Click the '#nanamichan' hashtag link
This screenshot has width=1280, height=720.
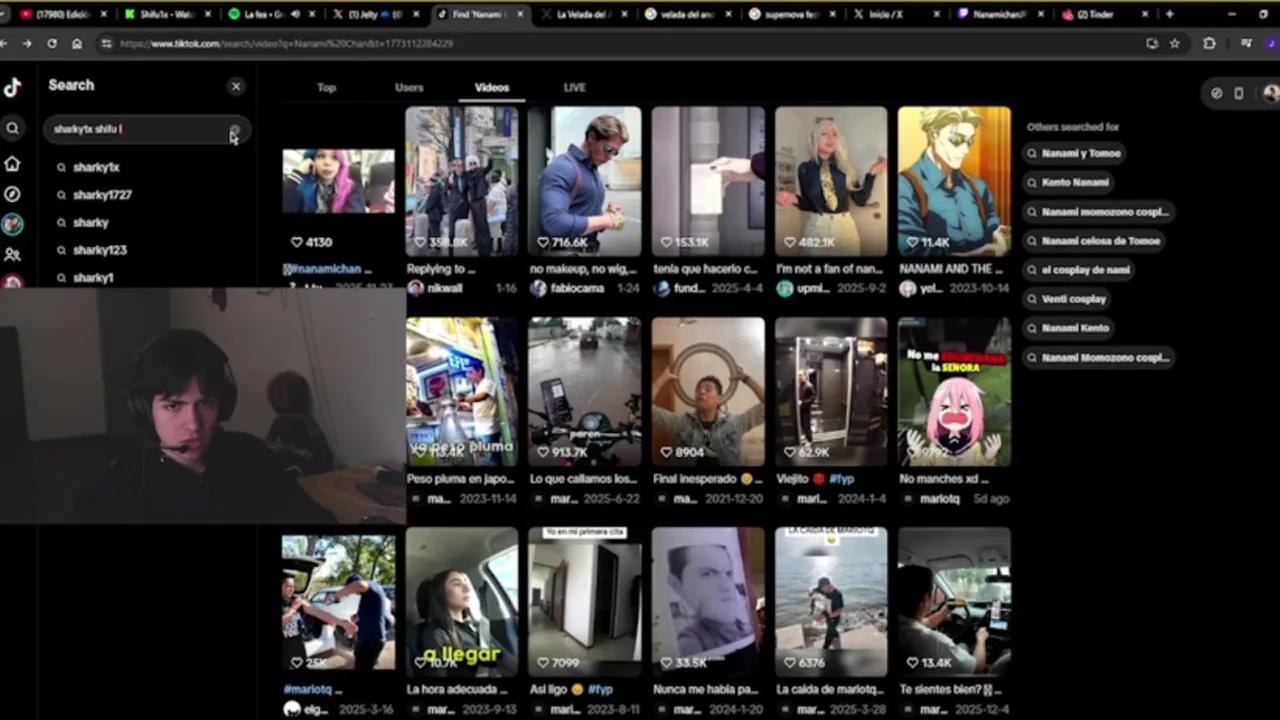(x=324, y=269)
